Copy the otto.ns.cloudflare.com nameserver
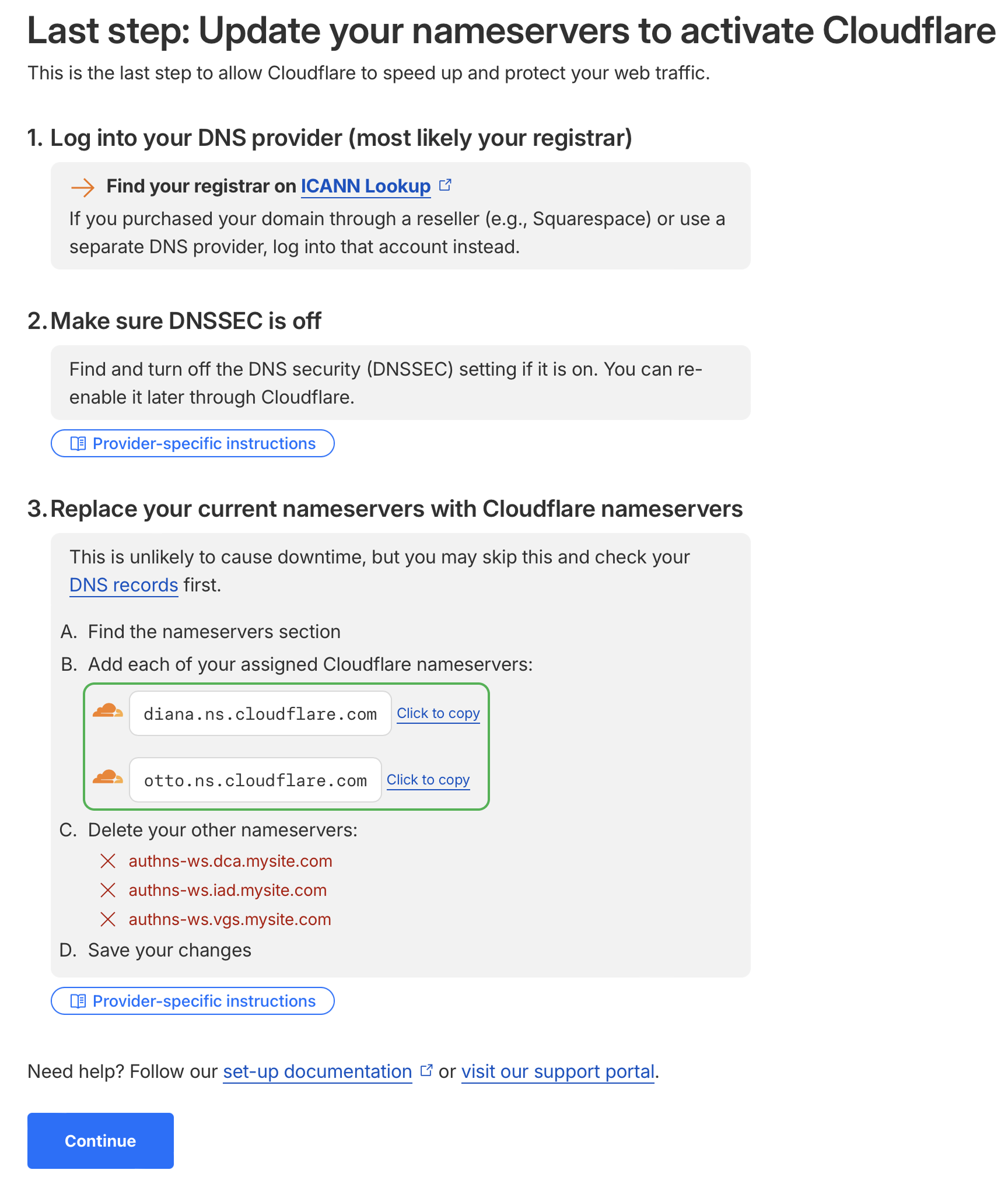 [x=428, y=780]
